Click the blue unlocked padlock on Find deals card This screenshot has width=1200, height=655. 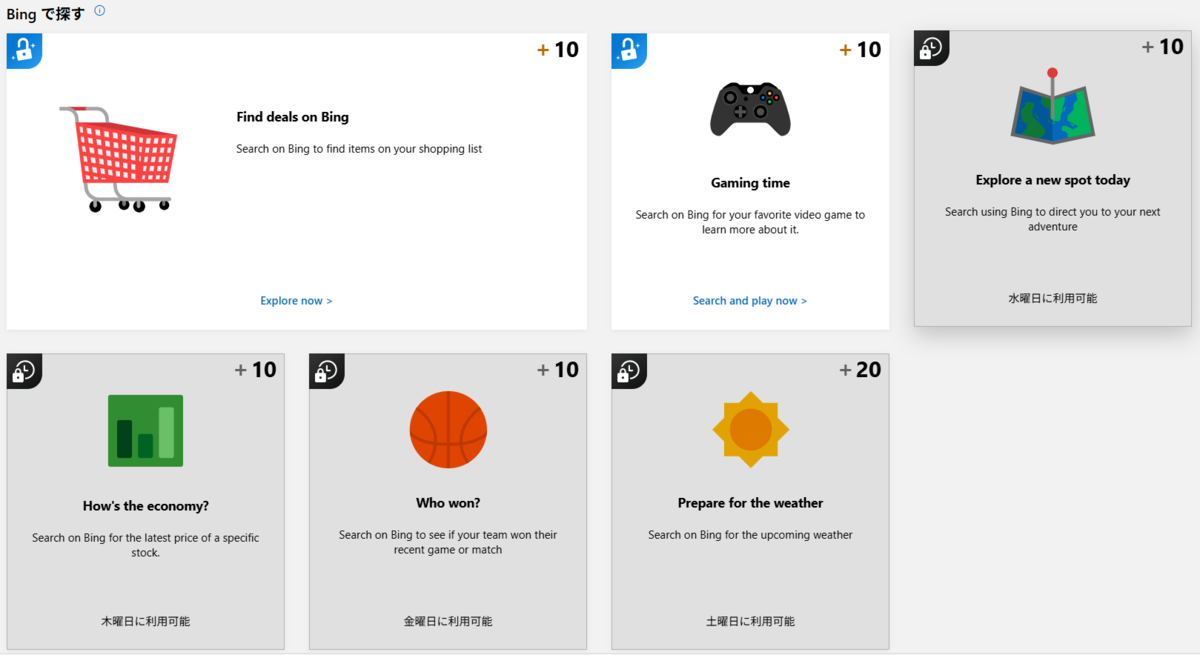(24, 50)
